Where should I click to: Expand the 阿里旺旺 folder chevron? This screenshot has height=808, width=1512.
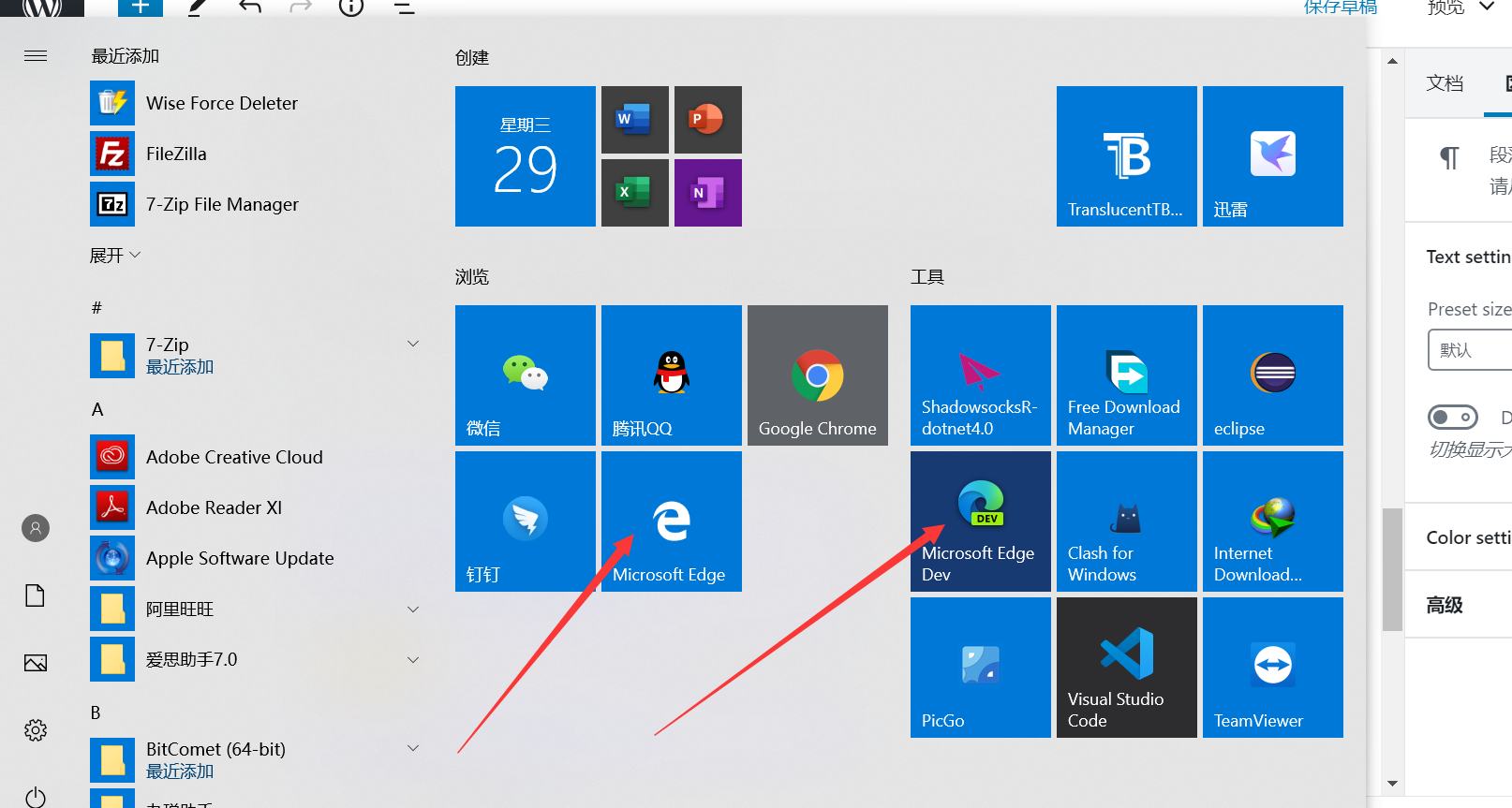coord(413,609)
